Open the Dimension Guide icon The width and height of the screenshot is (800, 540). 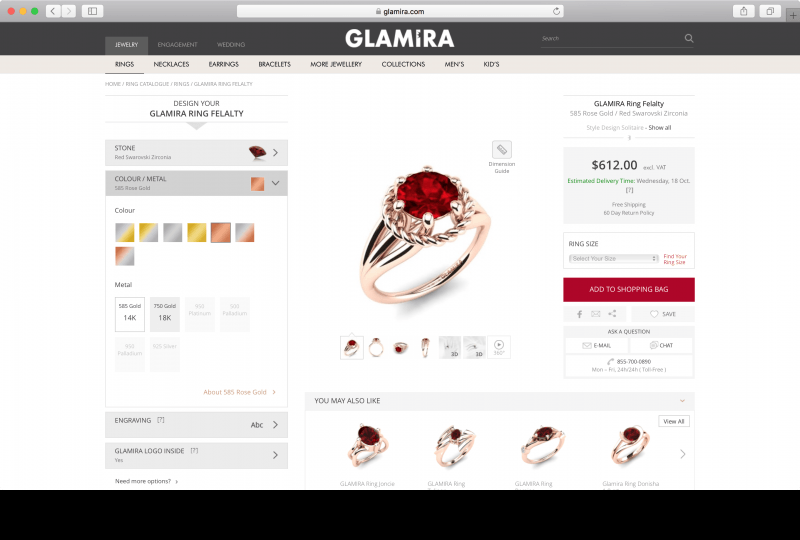(x=502, y=150)
